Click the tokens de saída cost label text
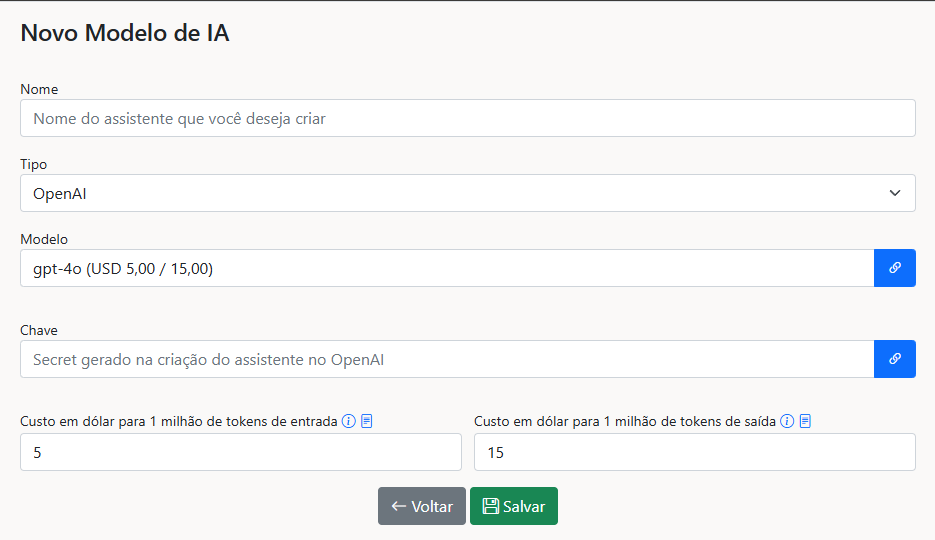 (x=625, y=421)
